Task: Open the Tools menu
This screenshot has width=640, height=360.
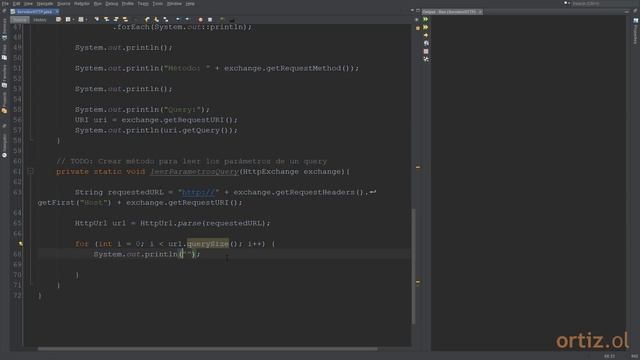Action: pos(158,4)
